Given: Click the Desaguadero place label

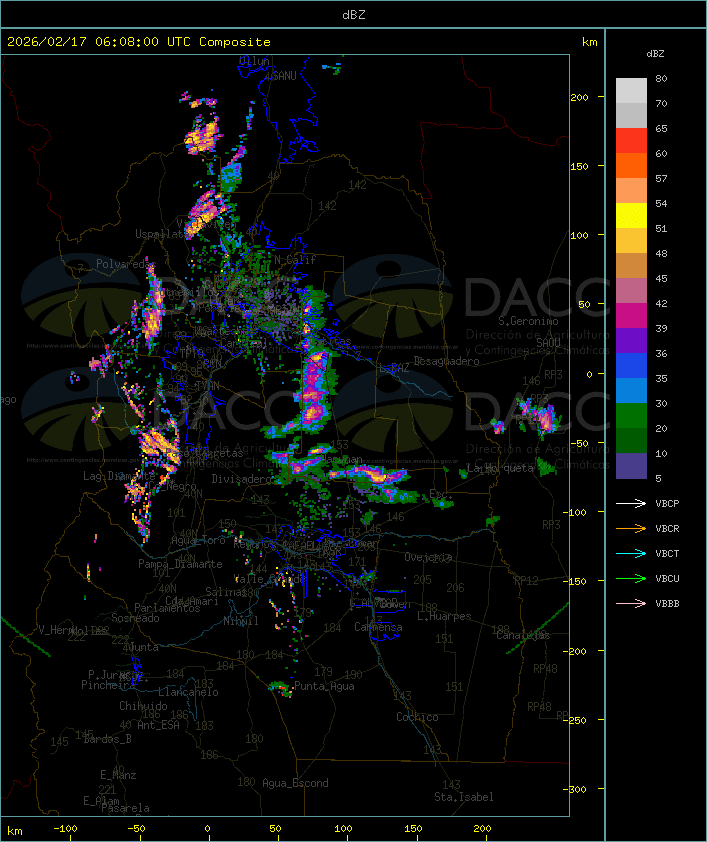Looking at the screenshot, I should [x=446, y=361].
